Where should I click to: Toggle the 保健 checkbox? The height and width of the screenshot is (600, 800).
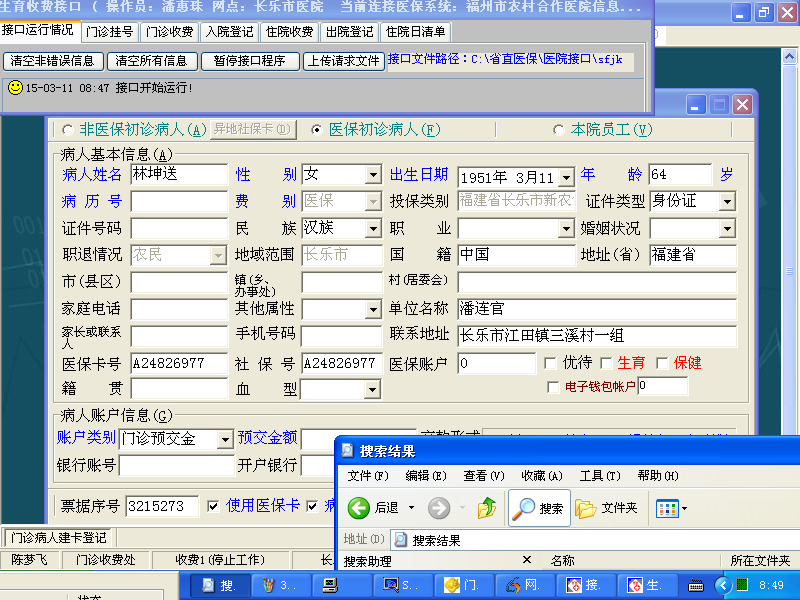tap(662, 363)
